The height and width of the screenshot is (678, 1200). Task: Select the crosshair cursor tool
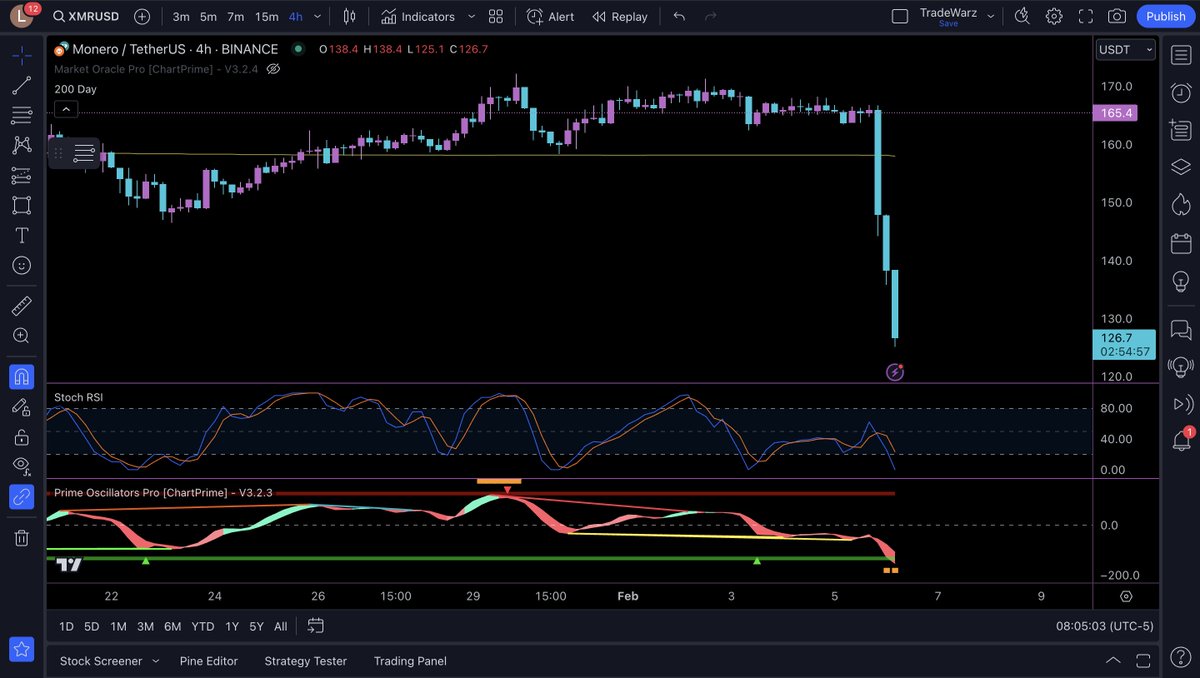pyautogui.click(x=21, y=55)
